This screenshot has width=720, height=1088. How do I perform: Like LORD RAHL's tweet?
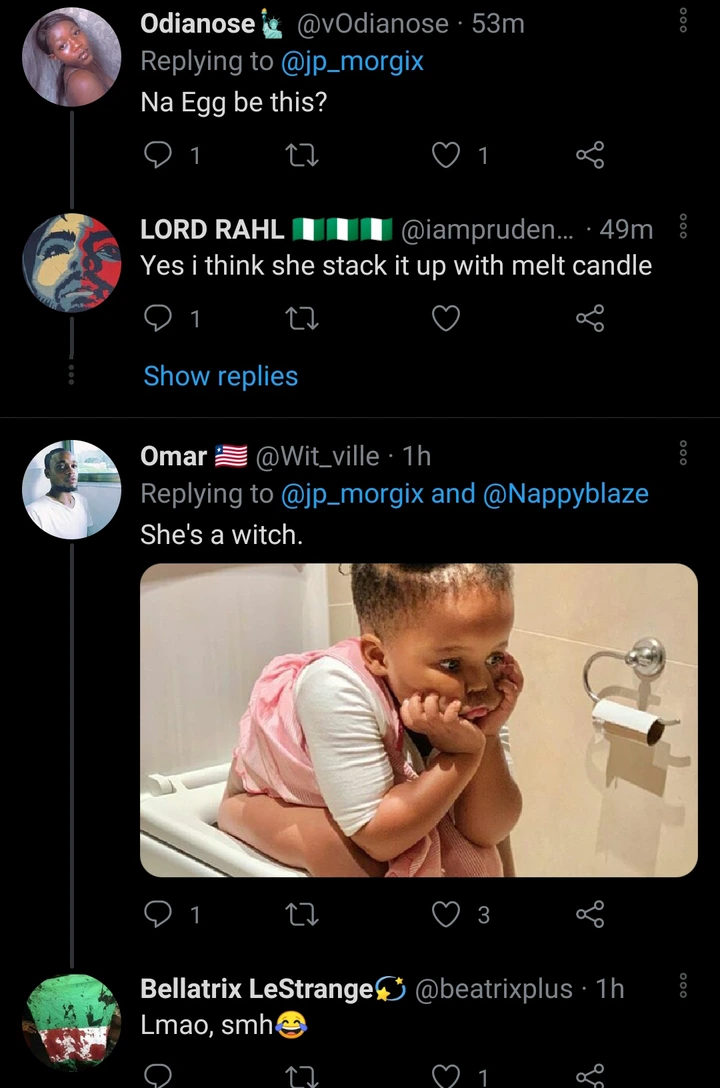click(x=447, y=319)
